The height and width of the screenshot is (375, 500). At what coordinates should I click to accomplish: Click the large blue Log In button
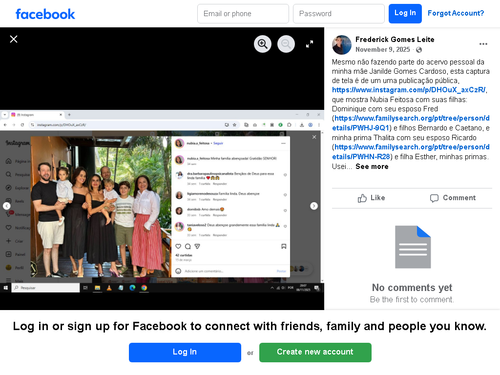tap(185, 352)
